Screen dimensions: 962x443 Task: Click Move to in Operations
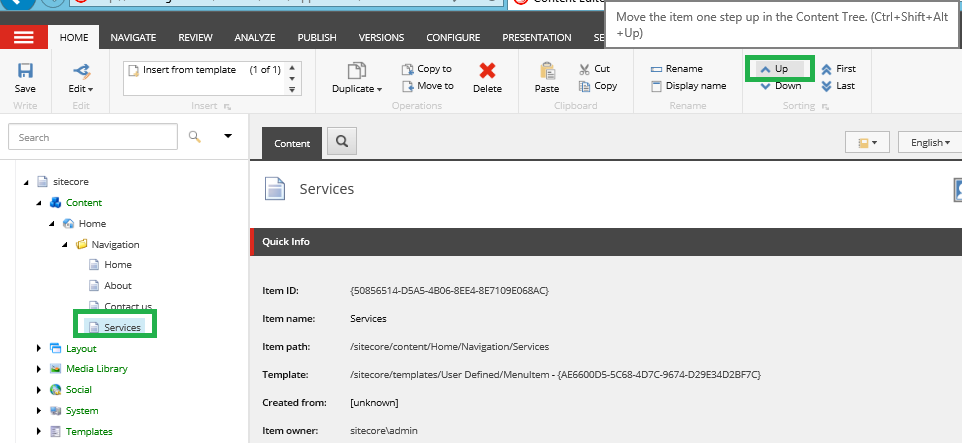point(428,86)
